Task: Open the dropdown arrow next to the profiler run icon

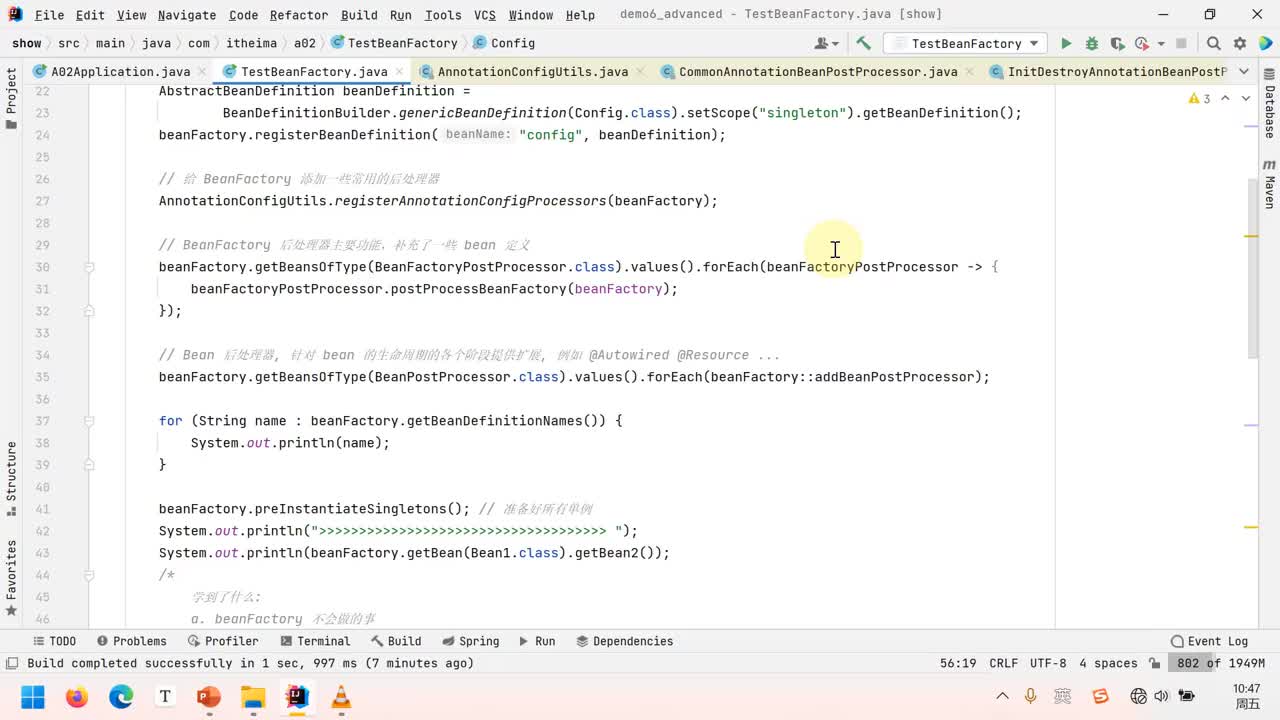Action: point(1161,44)
